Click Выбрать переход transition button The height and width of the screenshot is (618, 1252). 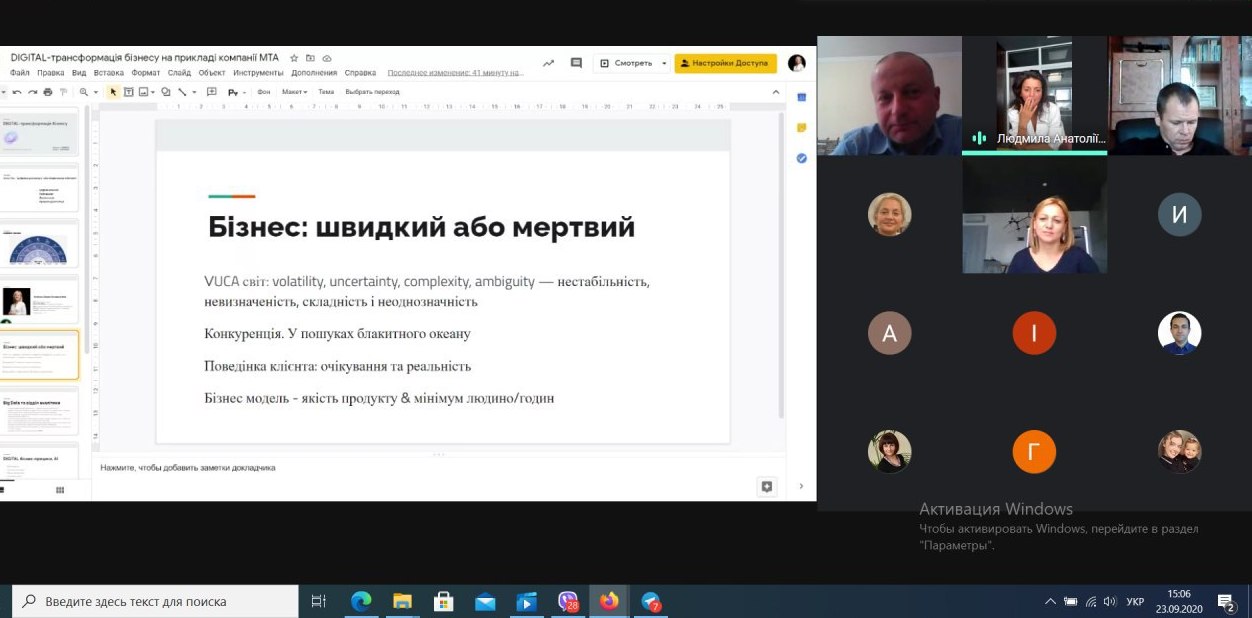click(372, 92)
